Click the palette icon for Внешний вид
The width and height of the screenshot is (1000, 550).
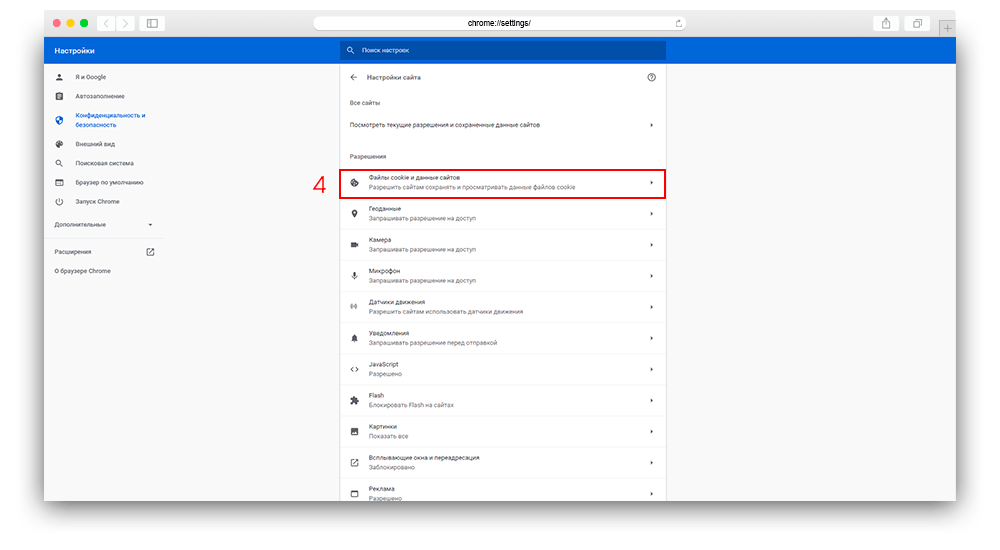tap(59, 144)
